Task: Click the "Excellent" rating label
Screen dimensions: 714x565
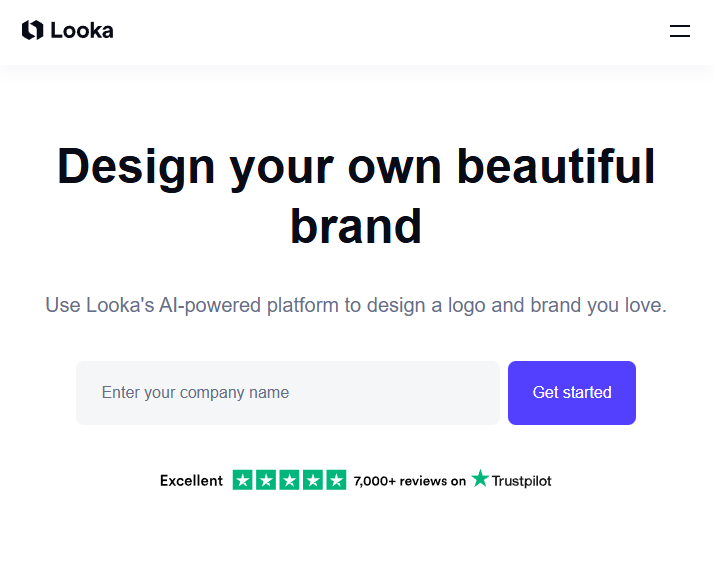Action: [x=191, y=481]
